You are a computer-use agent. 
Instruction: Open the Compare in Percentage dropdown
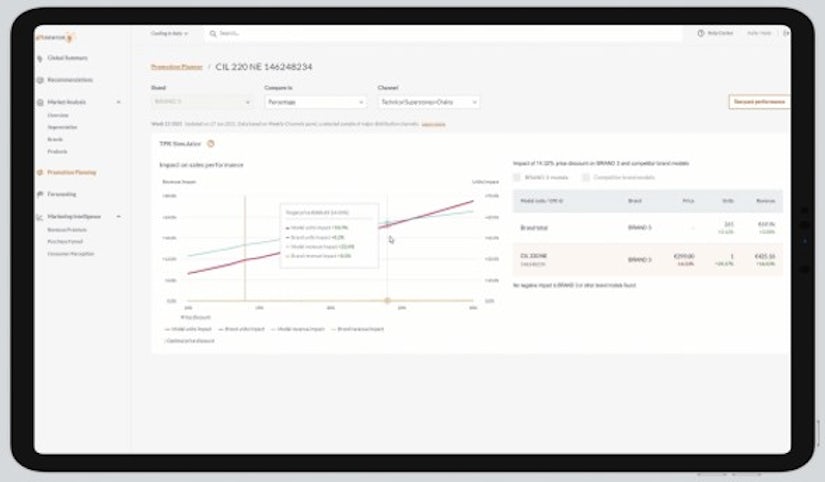tap(315, 102)
